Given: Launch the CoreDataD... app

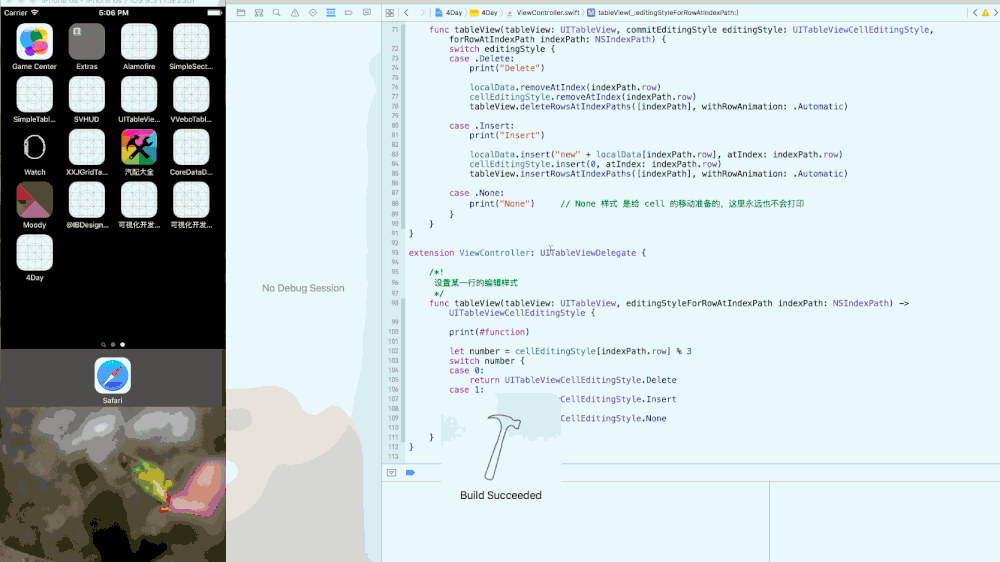Looking at the screenshot, I should pyautogui.click(x=191, y=152).
